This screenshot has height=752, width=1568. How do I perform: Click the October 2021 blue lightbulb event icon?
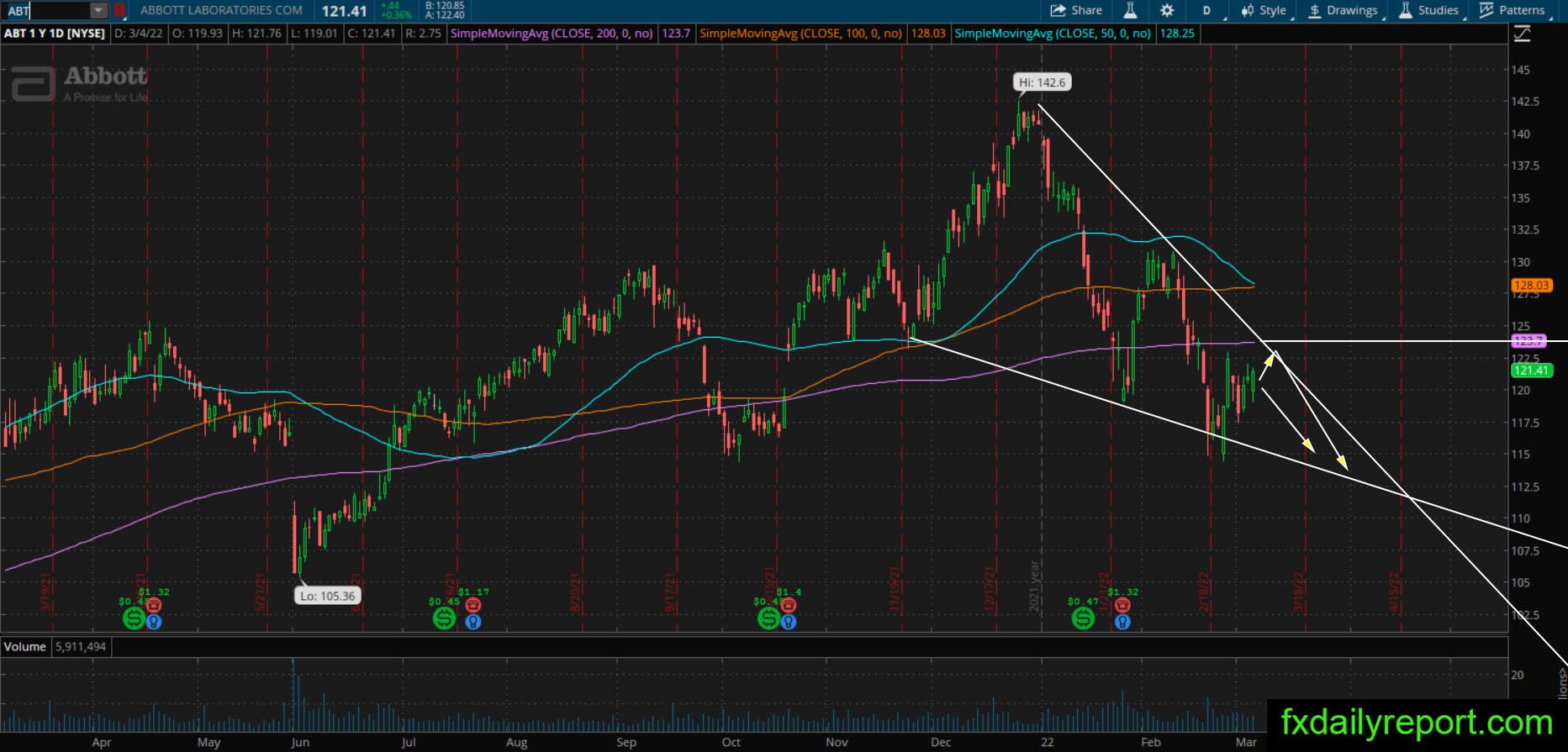click(788, 623)
